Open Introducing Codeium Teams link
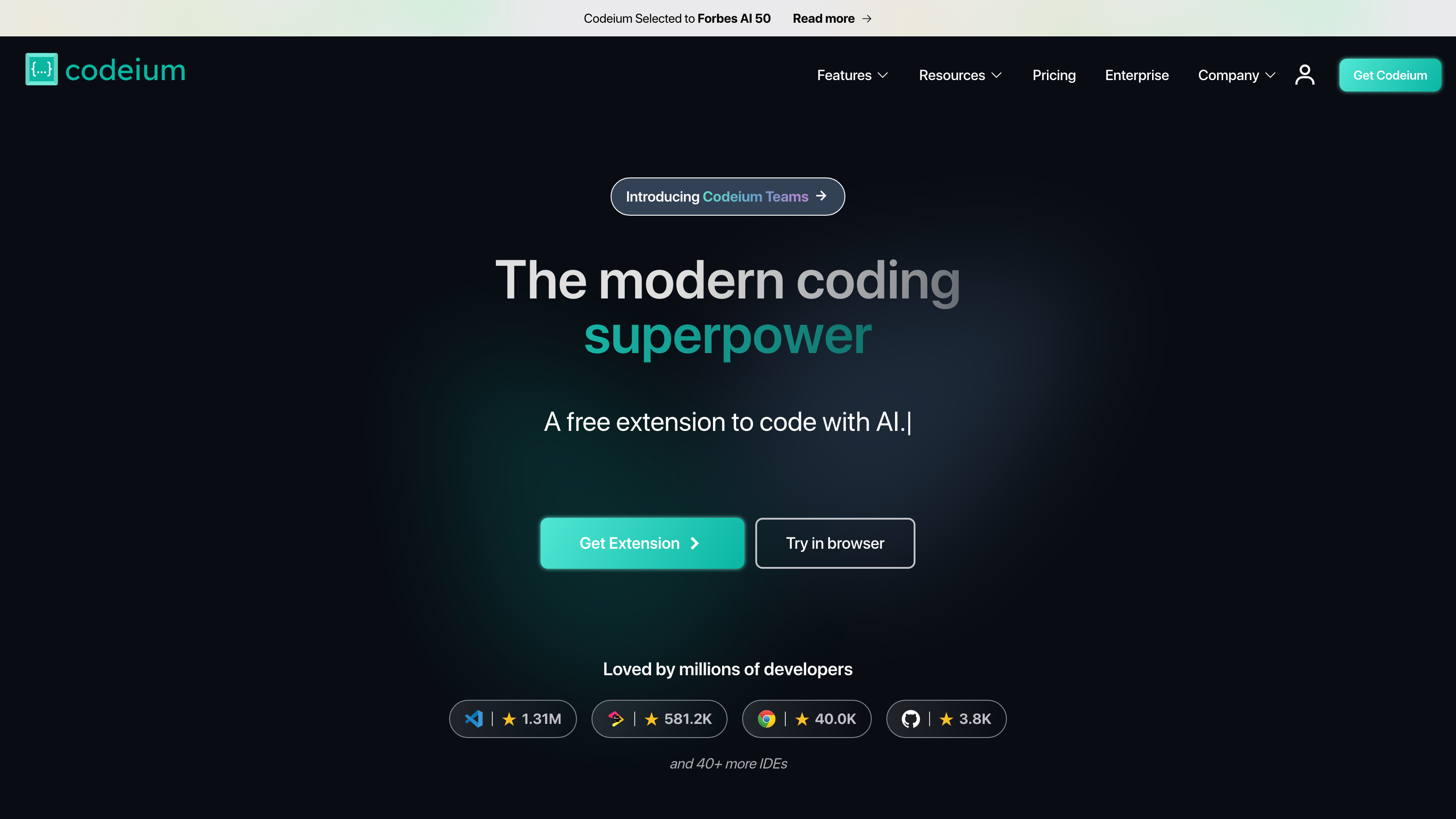The width and height of the screenshot is (1456, 819). coord(728,196)
